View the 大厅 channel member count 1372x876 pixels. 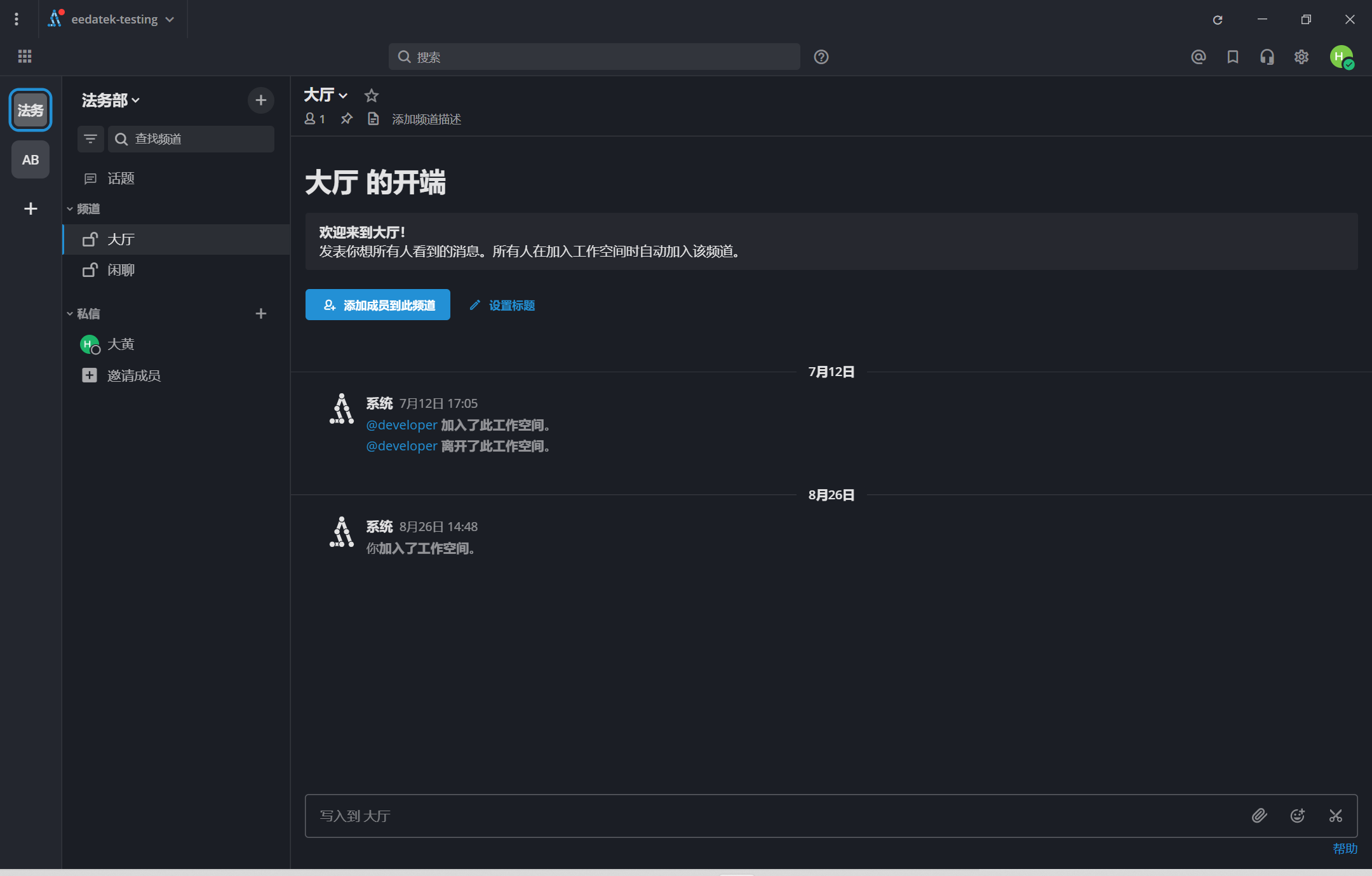pos(314,119)
